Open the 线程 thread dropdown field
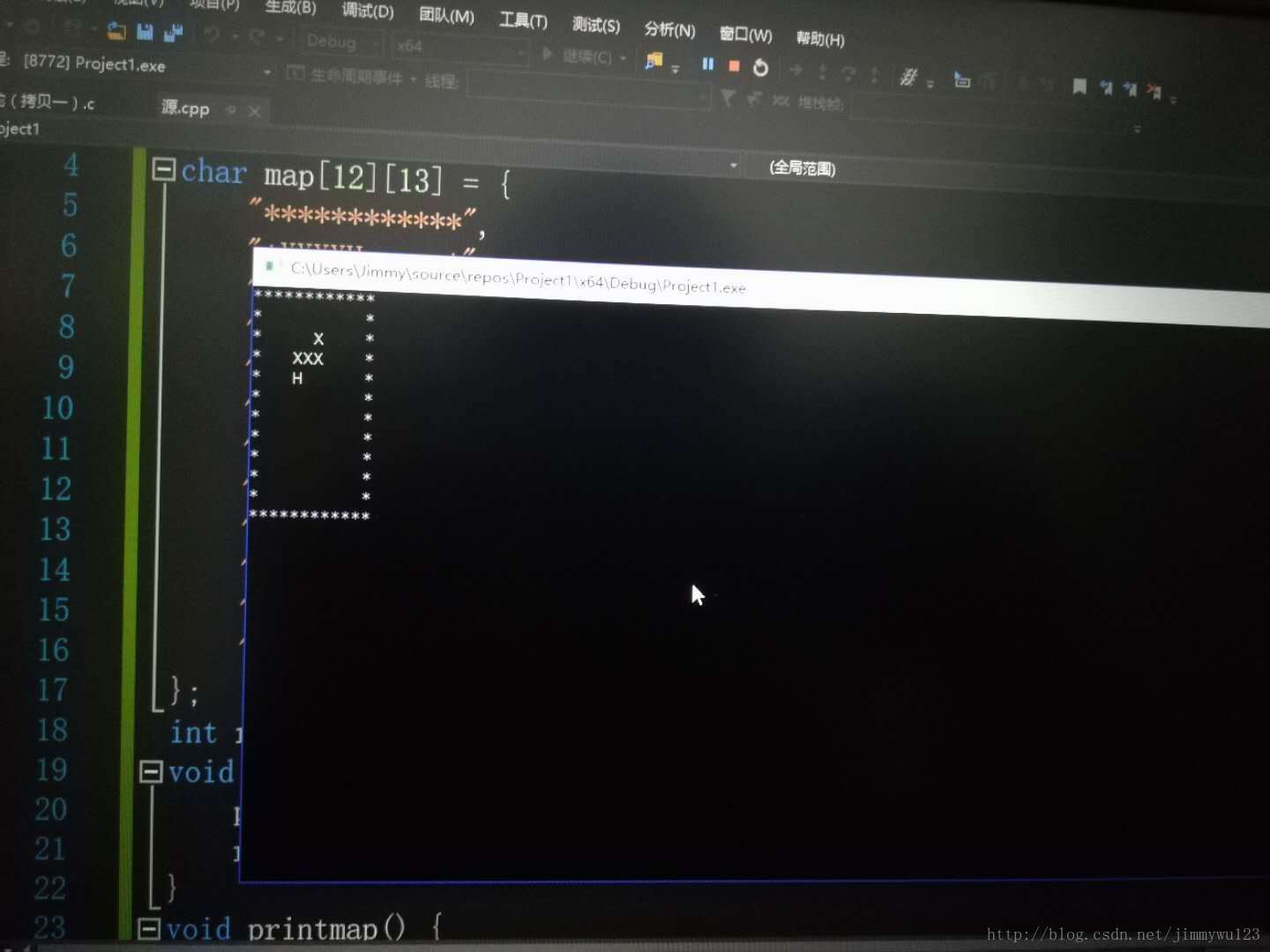 point(589,89)
